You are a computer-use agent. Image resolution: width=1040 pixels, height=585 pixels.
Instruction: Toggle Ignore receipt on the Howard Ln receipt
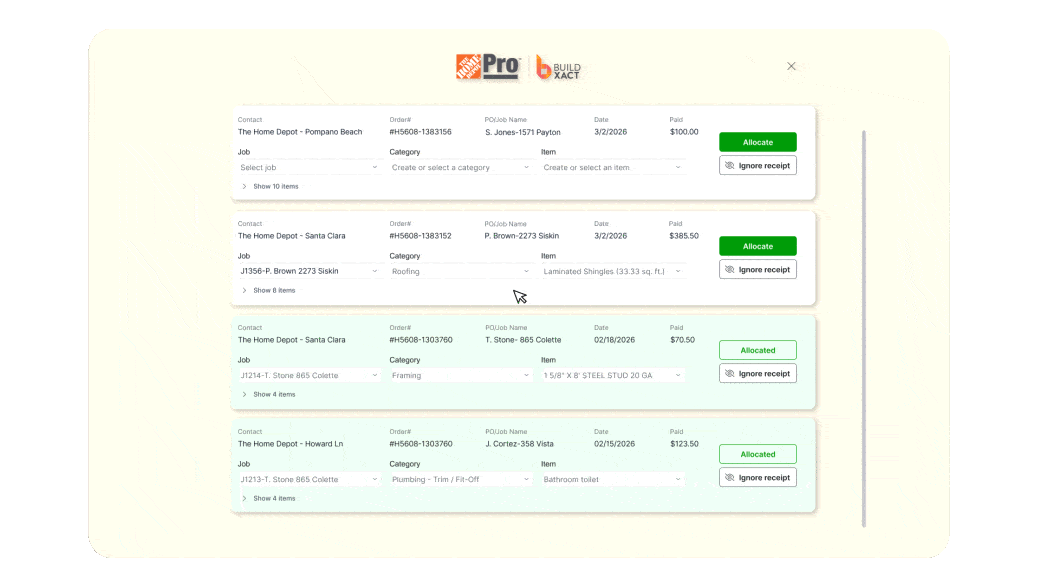(757, 477)
